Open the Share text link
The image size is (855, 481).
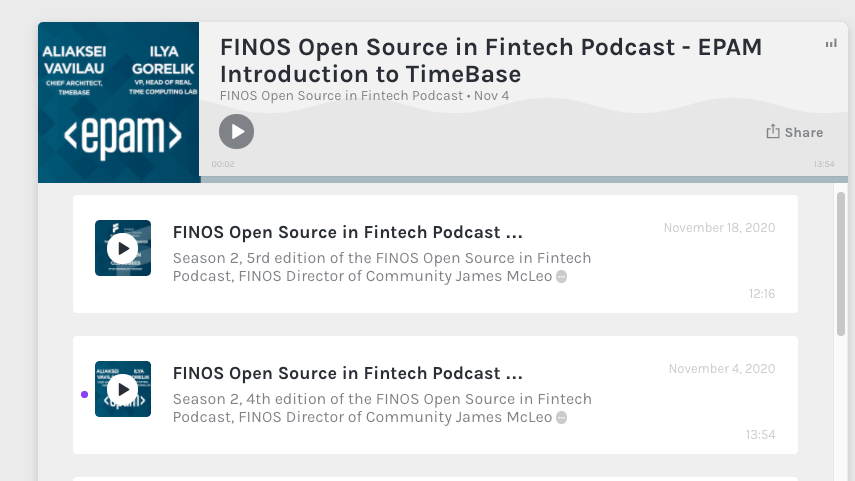[804, 133]
